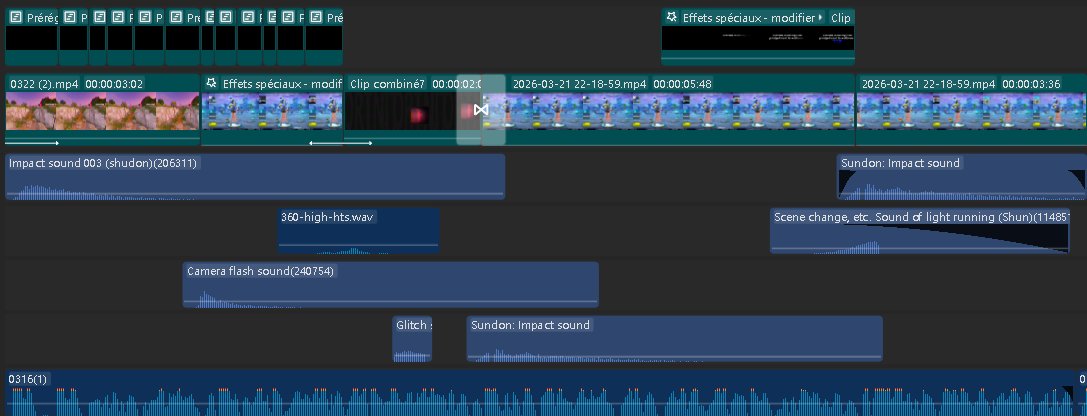The width and height of the screenshot is (1087, 416).
Task: Select the Sundon: Impact sound clip beside Glitch
Action: point(675,339)
